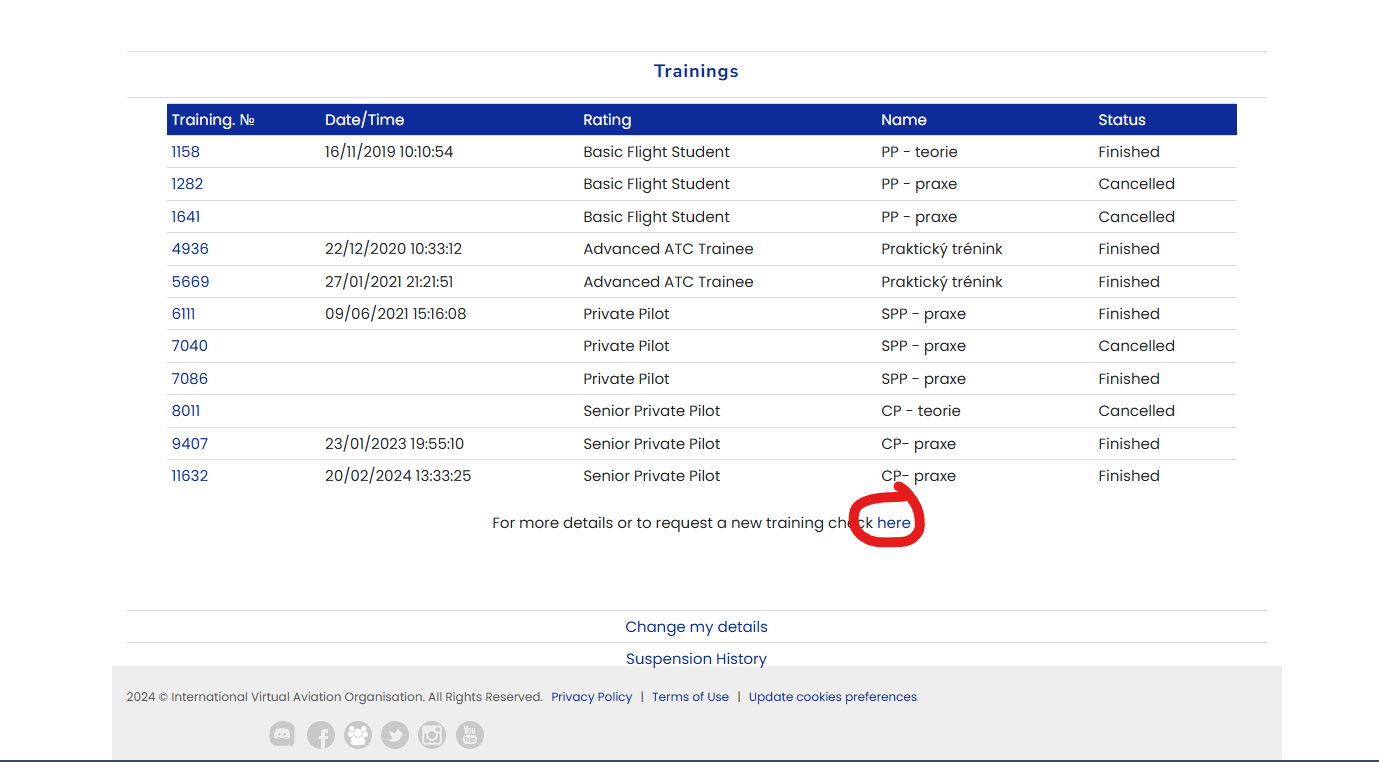Open training number 6111

tap(183, 314)
